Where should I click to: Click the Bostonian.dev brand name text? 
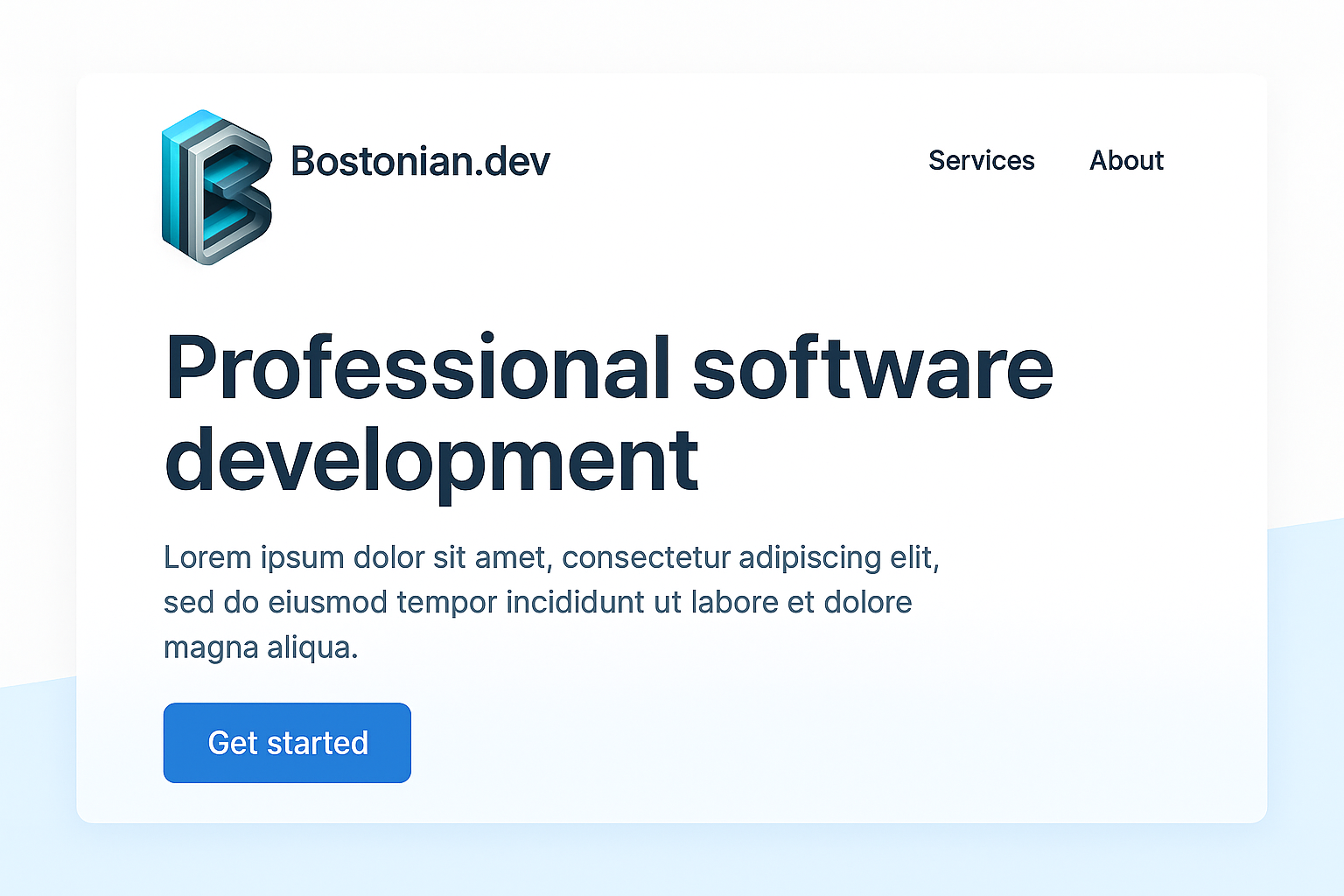coord(419,162)
